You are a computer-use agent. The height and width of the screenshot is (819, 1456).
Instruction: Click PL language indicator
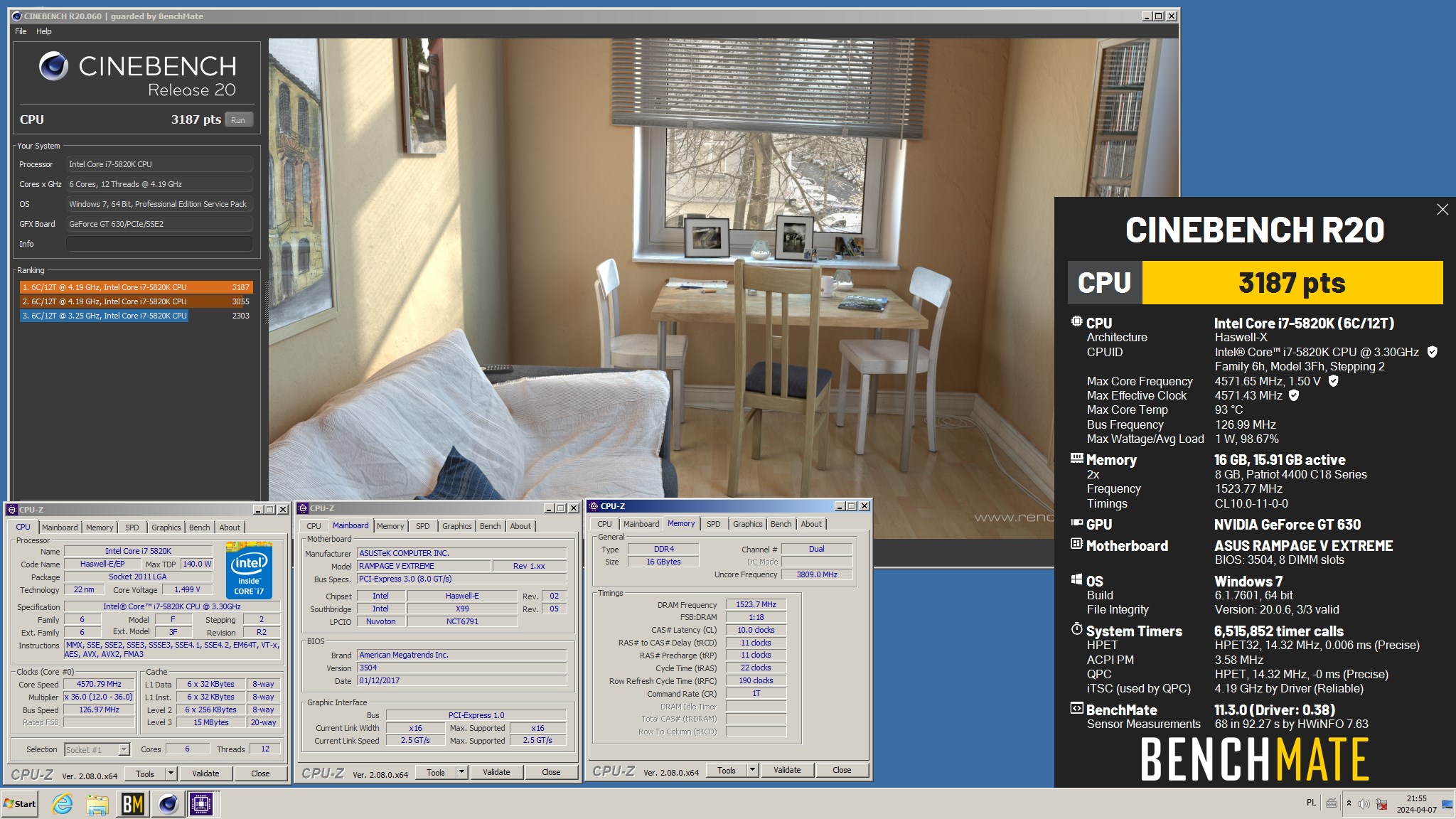tap(1311, 803)
